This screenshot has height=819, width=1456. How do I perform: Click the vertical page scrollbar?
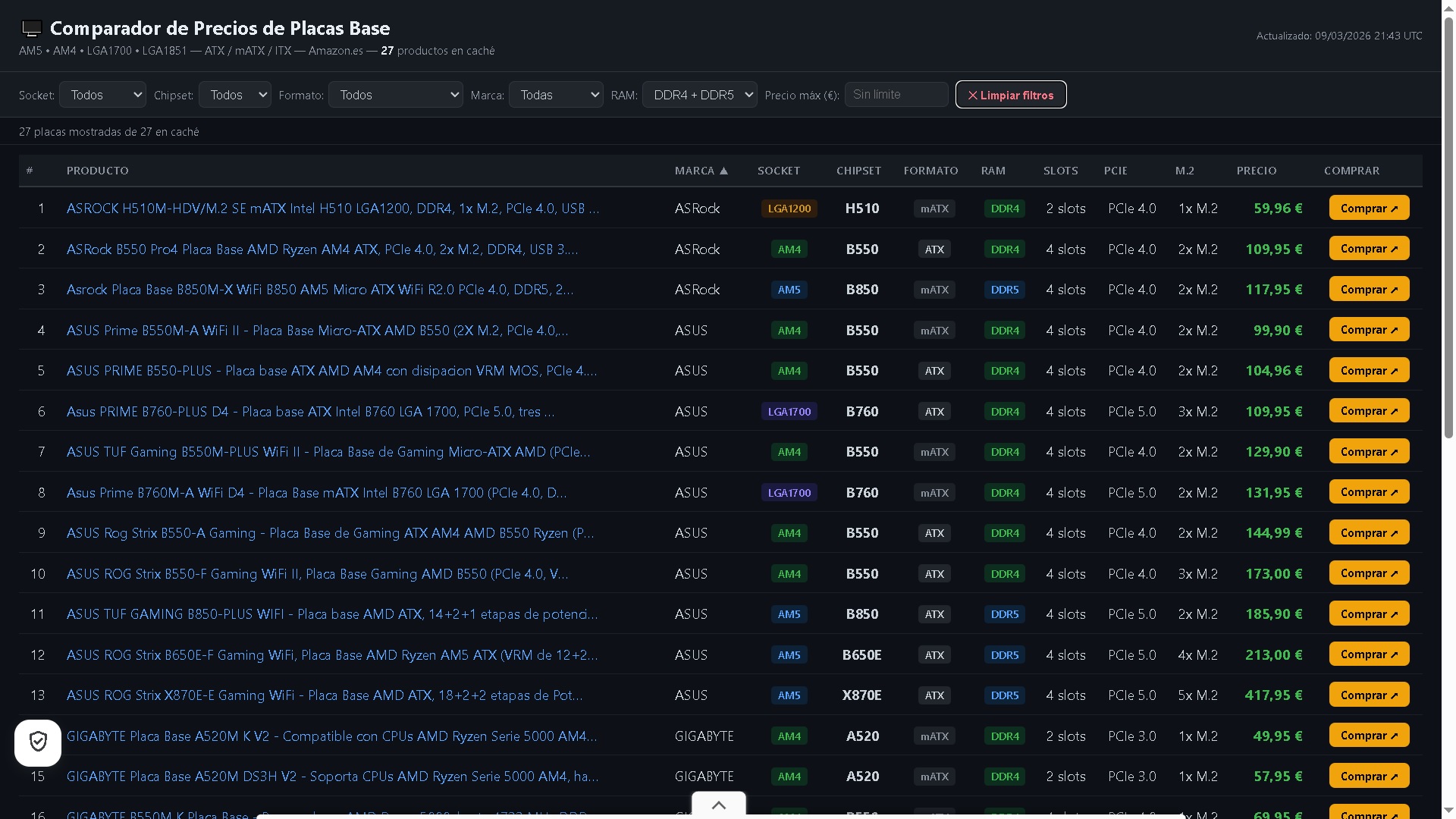(x=1448, y=227)
